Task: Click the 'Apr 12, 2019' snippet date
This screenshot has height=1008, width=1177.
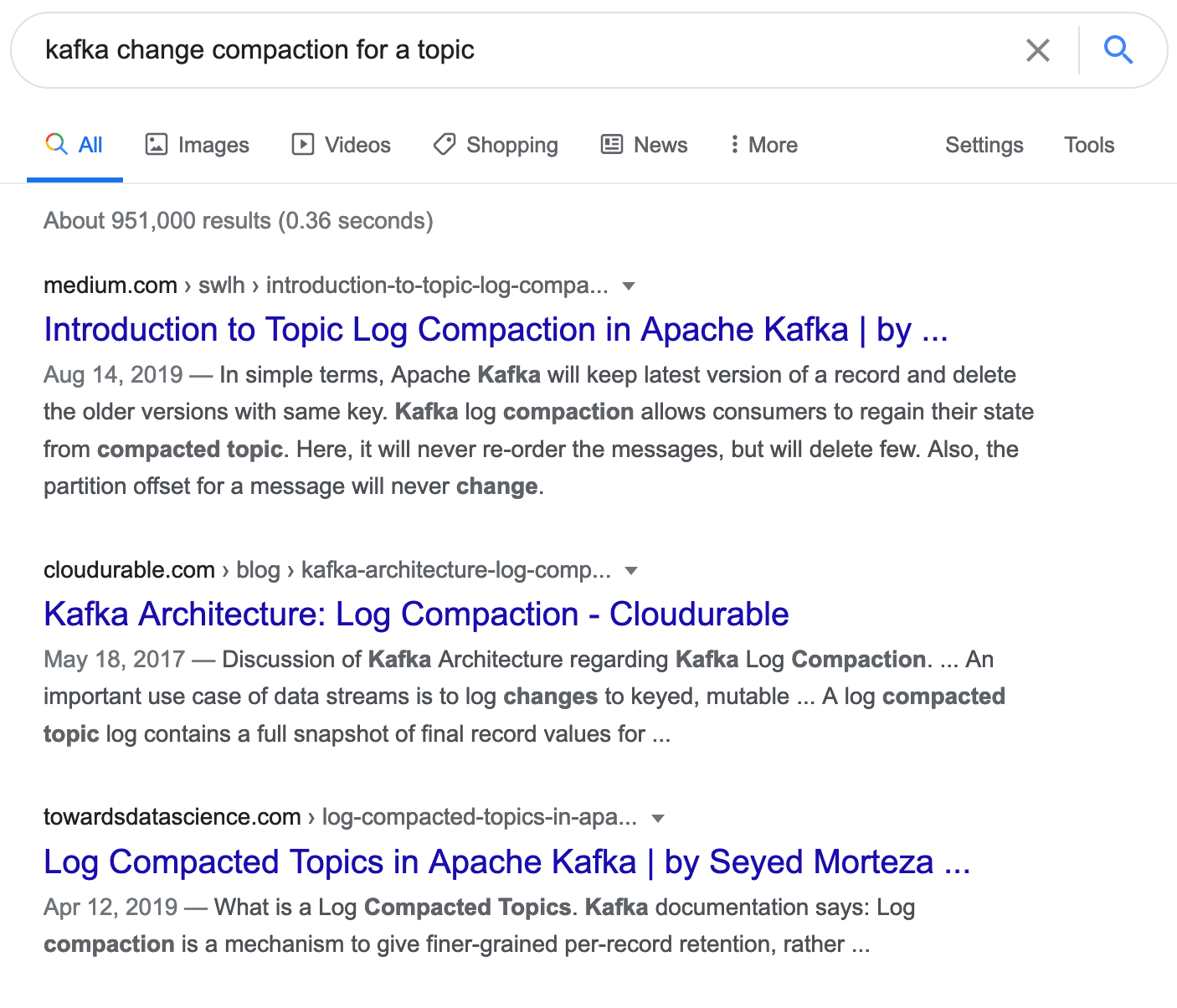Action: [111, 907]
